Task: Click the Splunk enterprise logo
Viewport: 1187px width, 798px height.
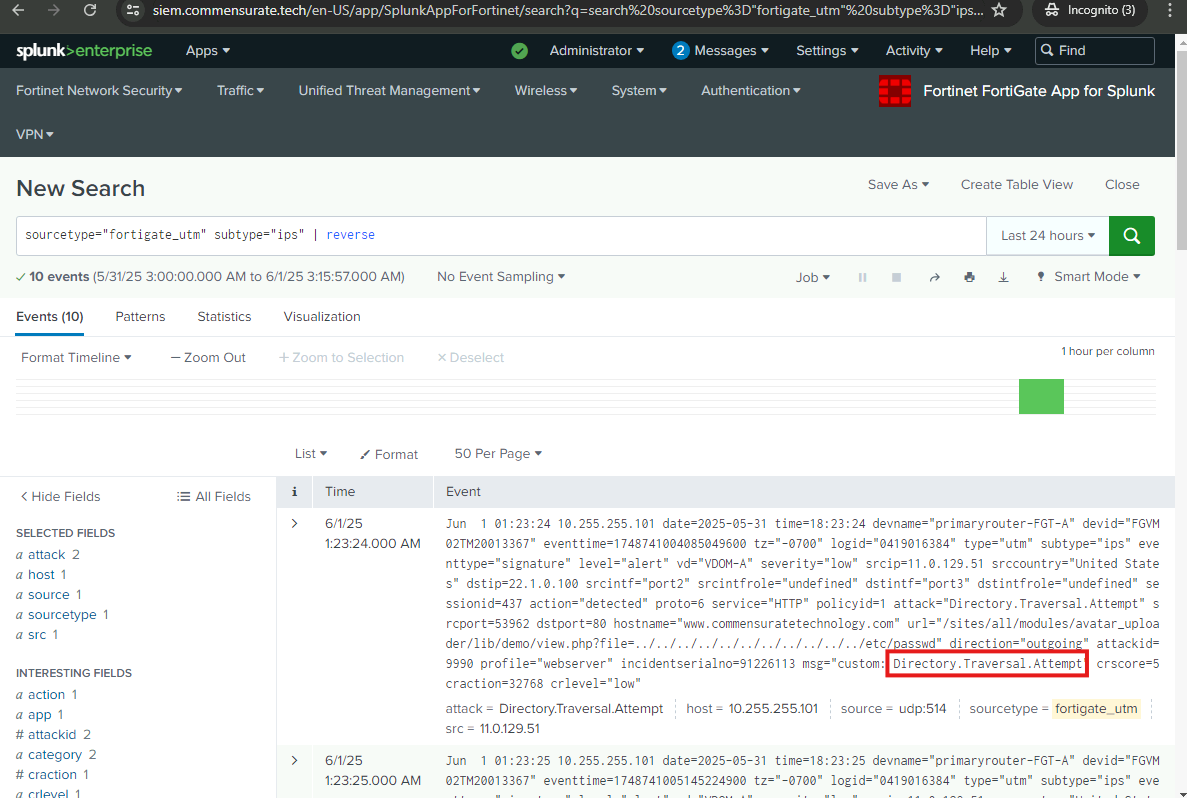Action: [x=84, y=51]
